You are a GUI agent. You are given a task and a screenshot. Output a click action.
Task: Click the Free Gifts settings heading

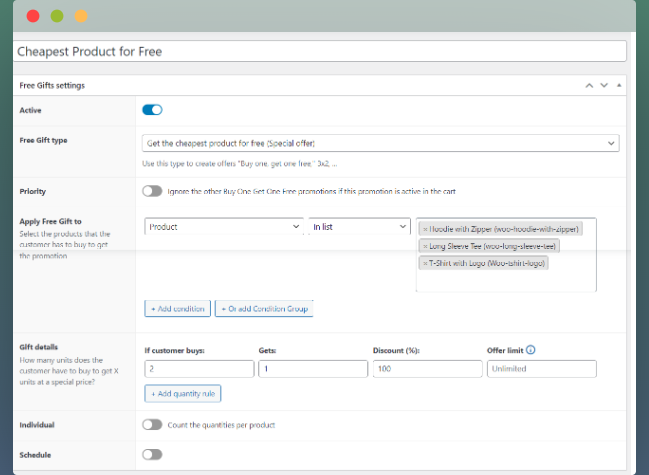click(x=52, y=86)
